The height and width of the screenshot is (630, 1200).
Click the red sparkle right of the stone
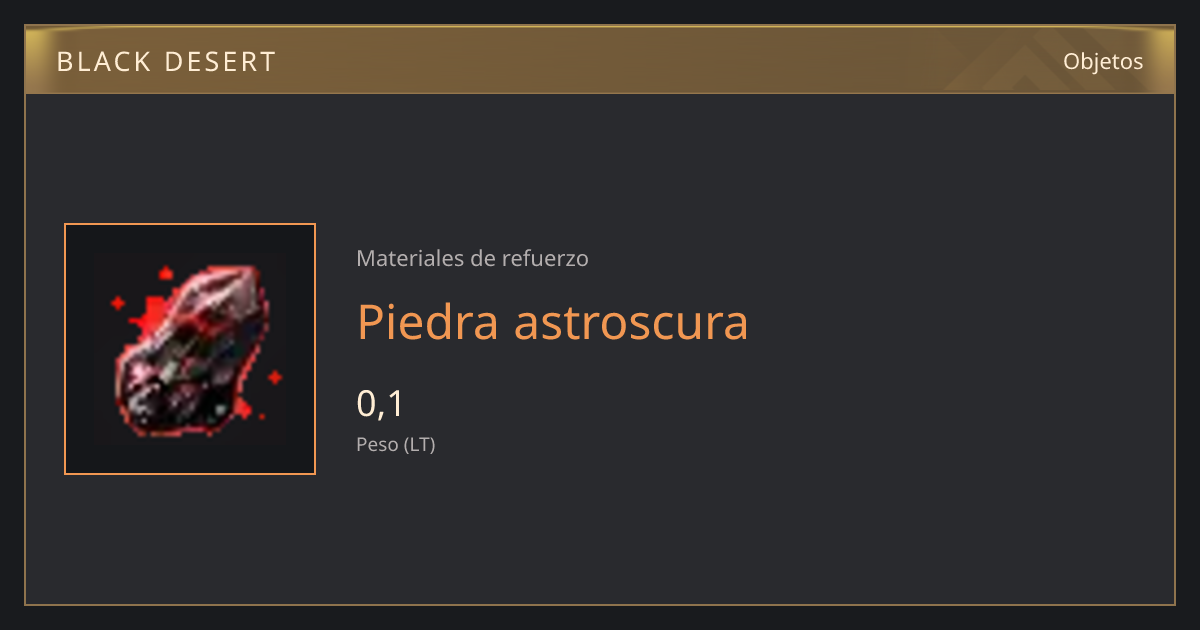(x=274, y=377)
